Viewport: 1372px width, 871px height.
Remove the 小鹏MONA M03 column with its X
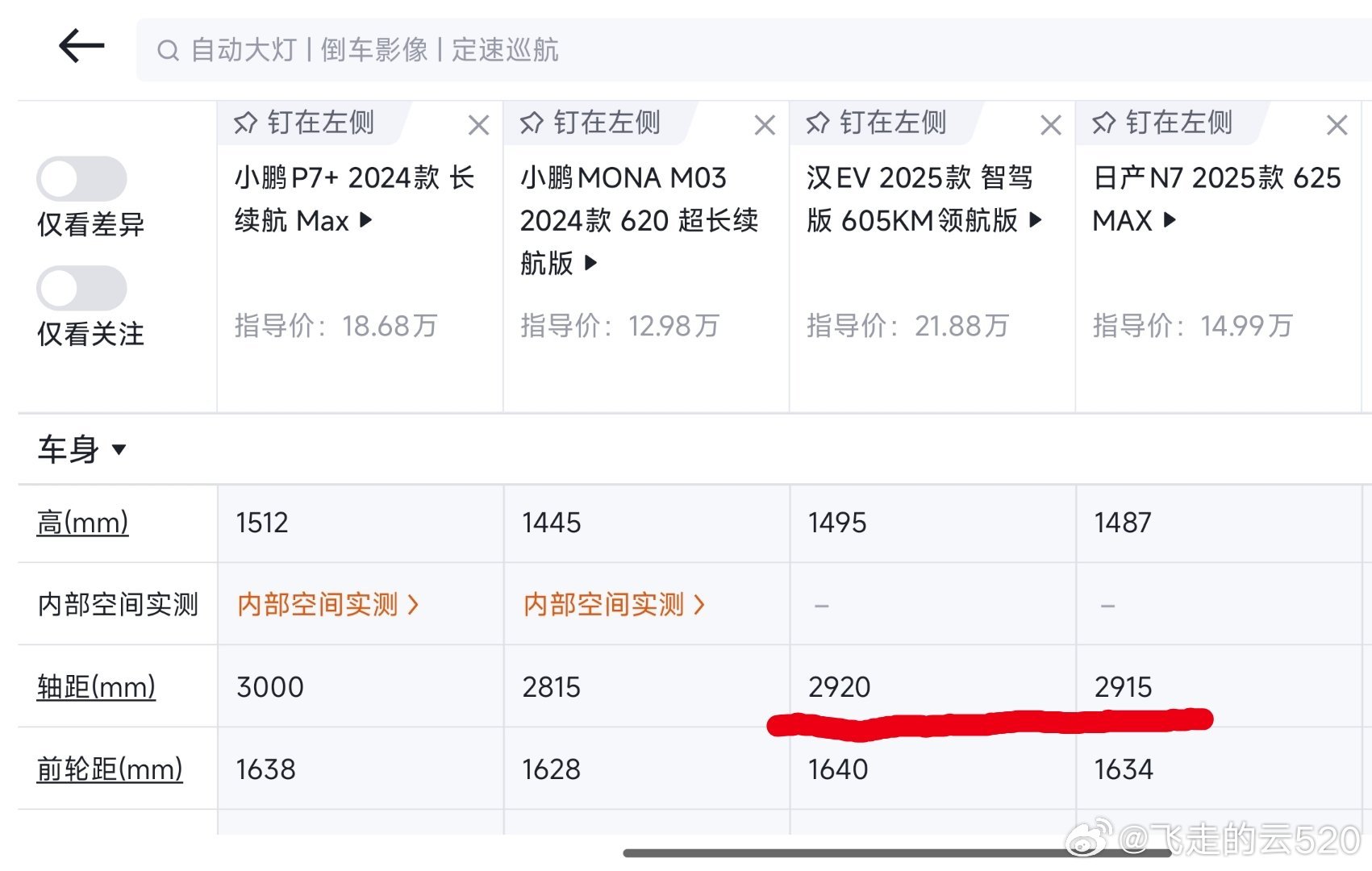(x=765, y=125)
